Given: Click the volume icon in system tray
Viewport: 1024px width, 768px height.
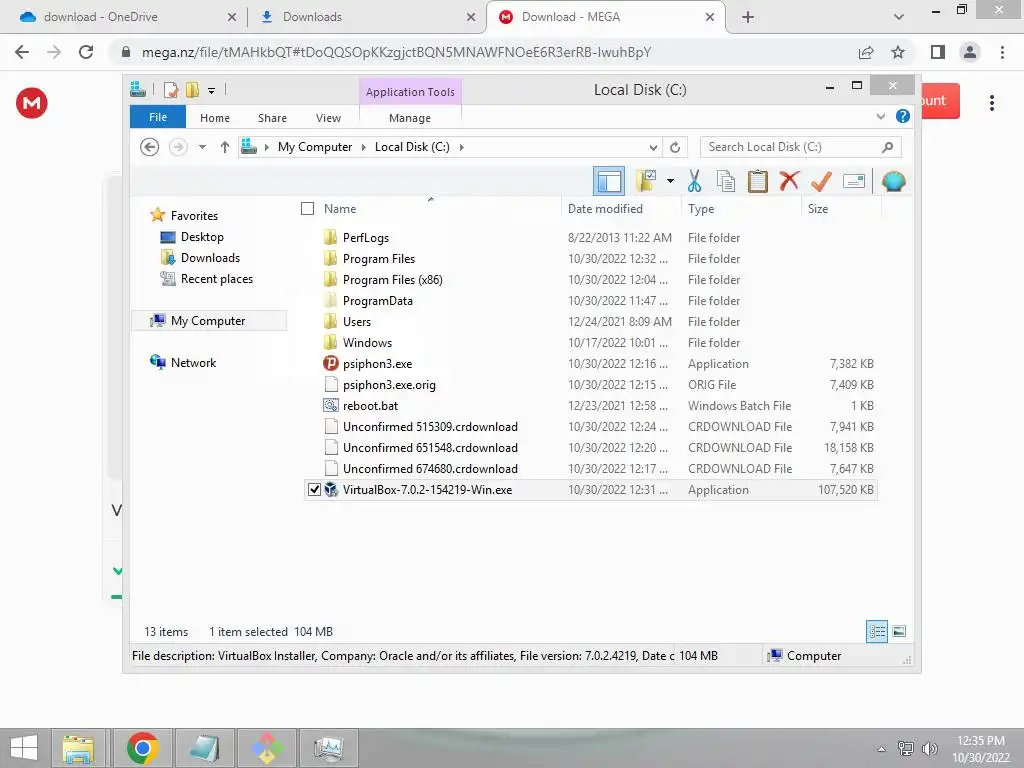Looking at the screenshot, I should [x=930, y=748].
